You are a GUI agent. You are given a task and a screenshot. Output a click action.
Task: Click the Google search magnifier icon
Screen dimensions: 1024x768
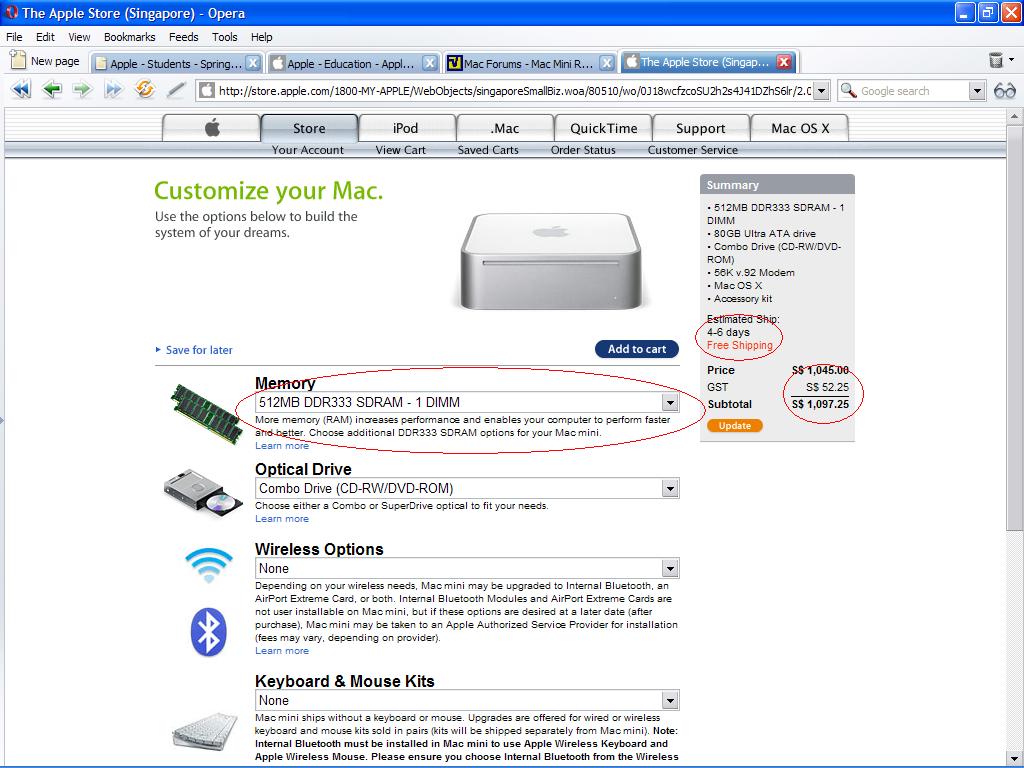(848, 90)
